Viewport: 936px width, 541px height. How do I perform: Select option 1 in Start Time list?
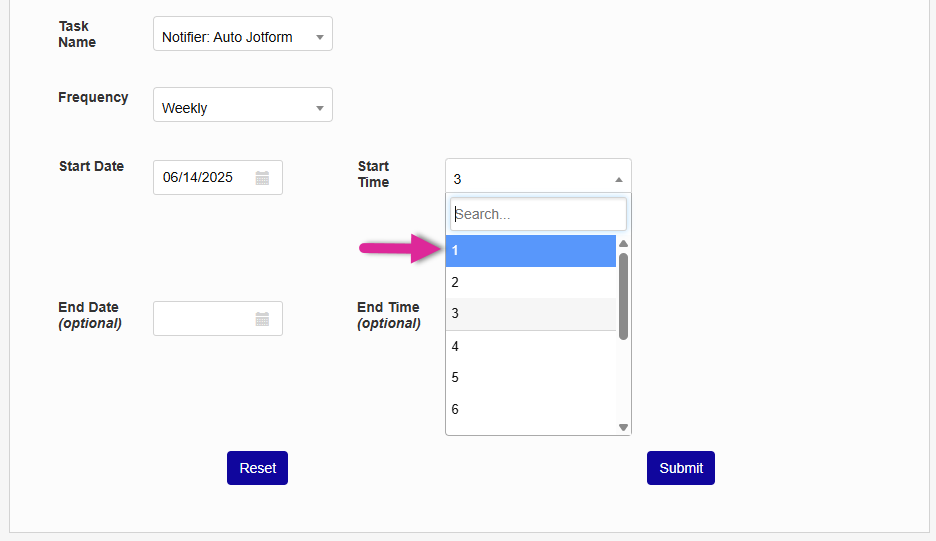point(530,251)
